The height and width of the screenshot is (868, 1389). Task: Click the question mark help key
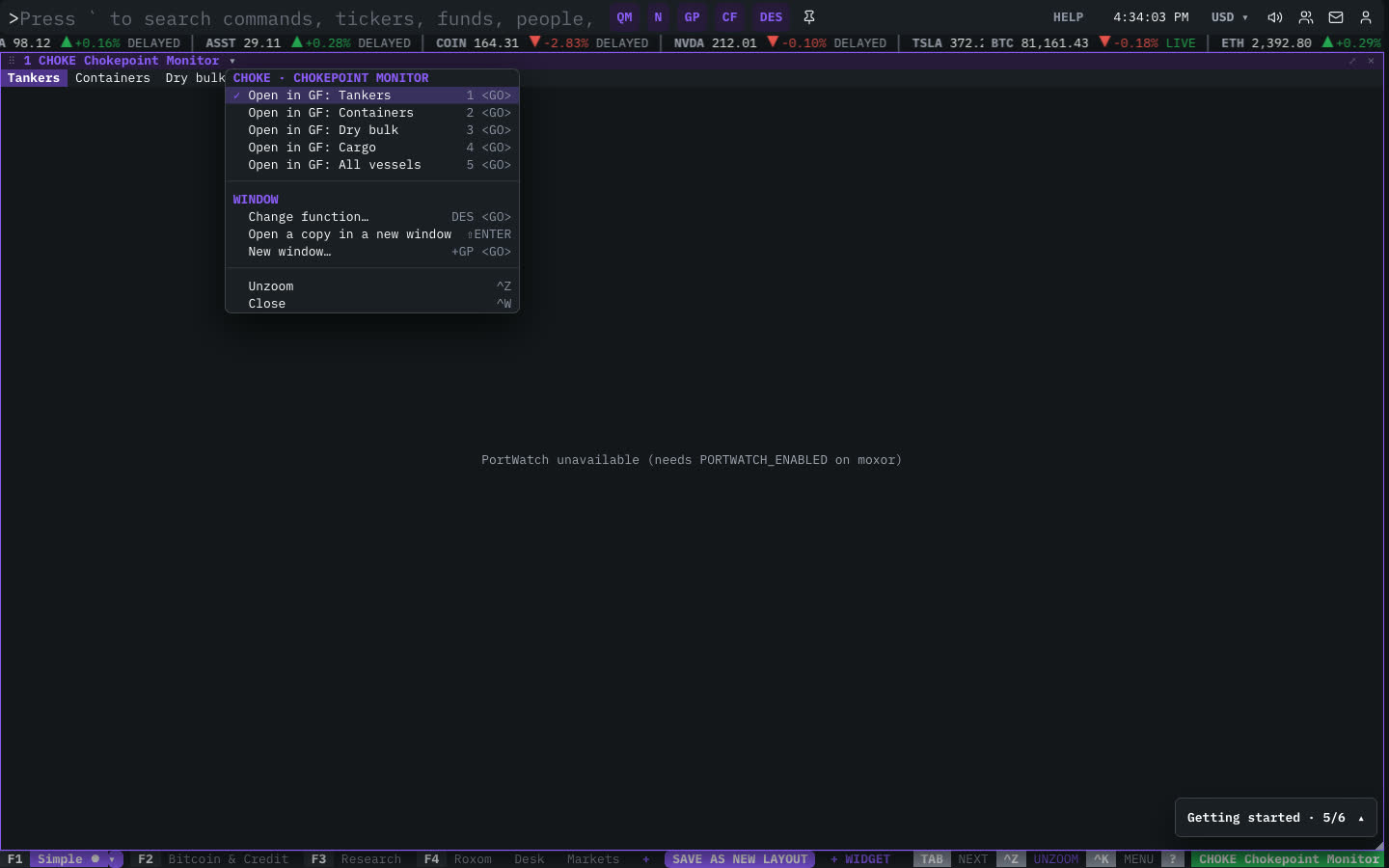pyautogui.click(x=1173, y=859)
